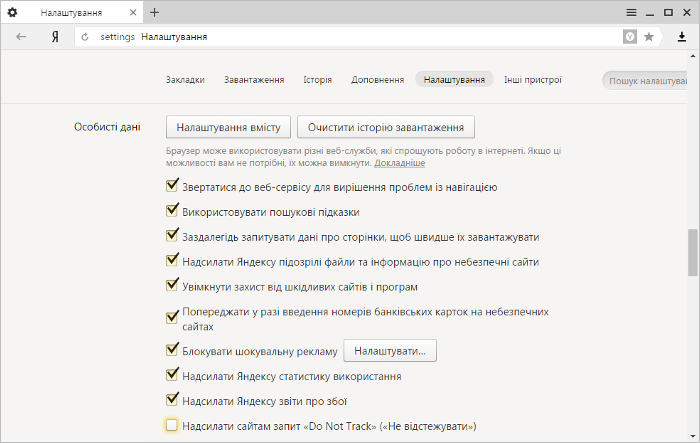Add a new tab with plus icon
Screen dimensions: 700x443
pos(154,13)
